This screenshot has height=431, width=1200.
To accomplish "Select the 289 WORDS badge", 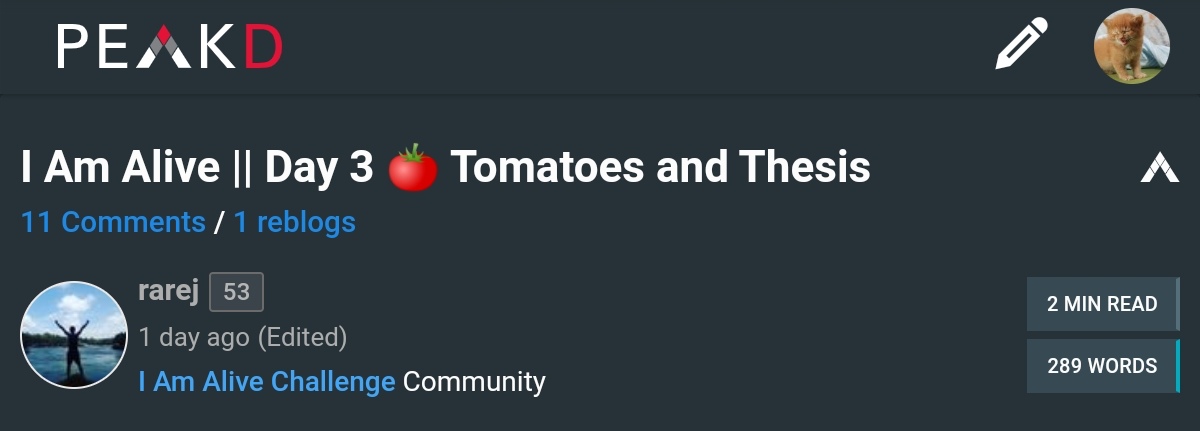I will (x=1103, y=366).
